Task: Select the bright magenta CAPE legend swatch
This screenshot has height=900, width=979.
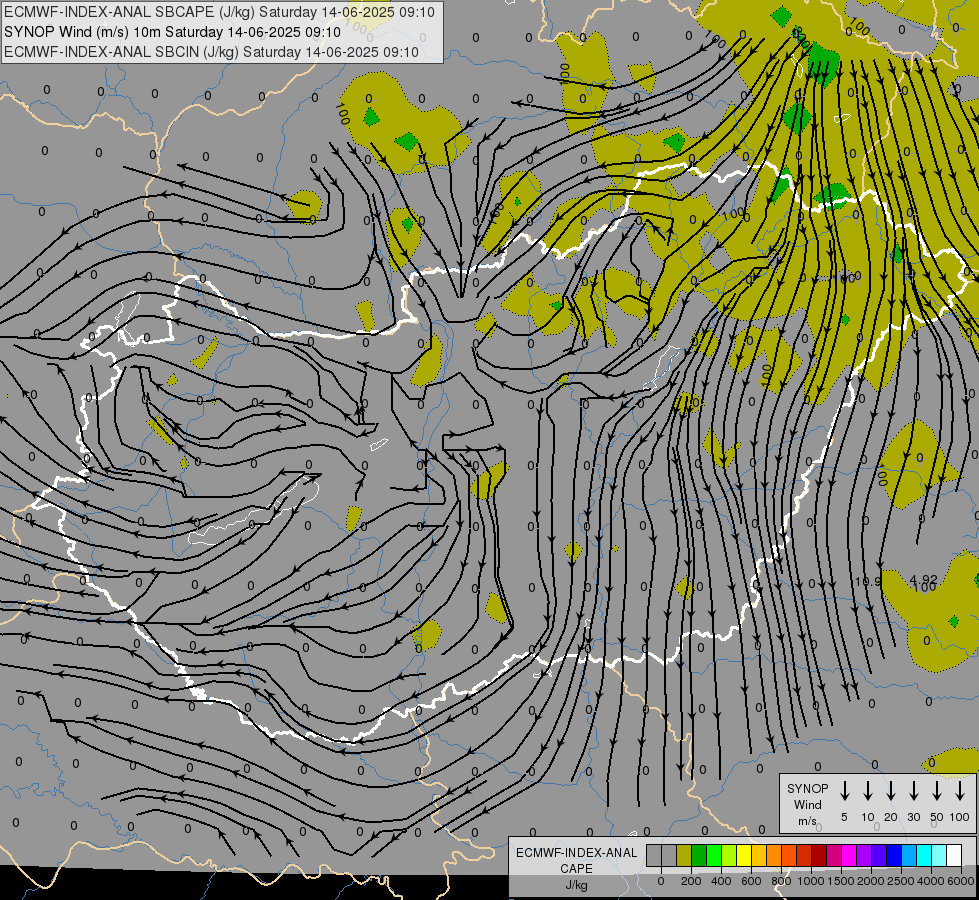Action: point(849,855)
